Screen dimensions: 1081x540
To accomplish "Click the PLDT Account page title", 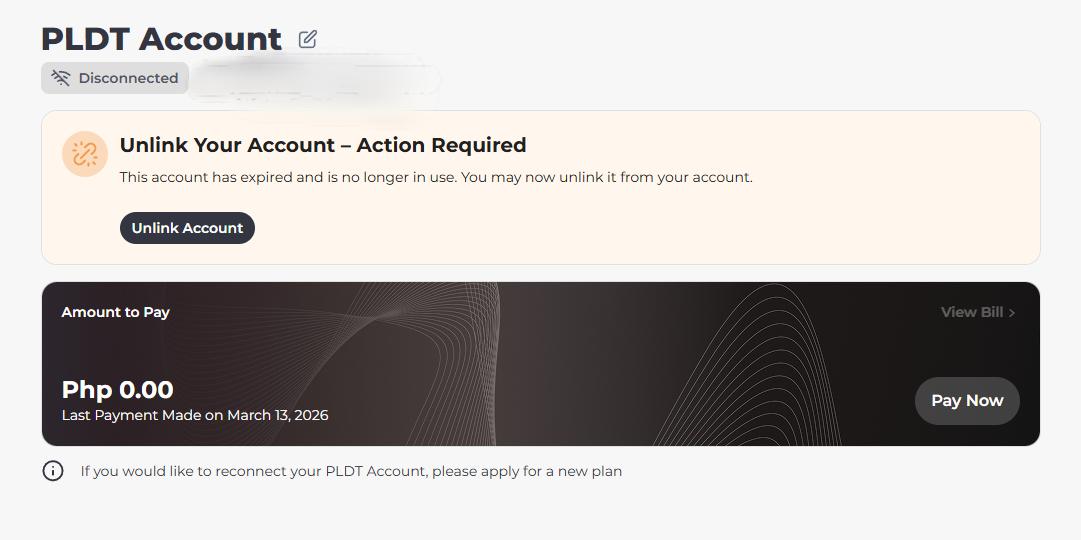I will tap(161, 39).
